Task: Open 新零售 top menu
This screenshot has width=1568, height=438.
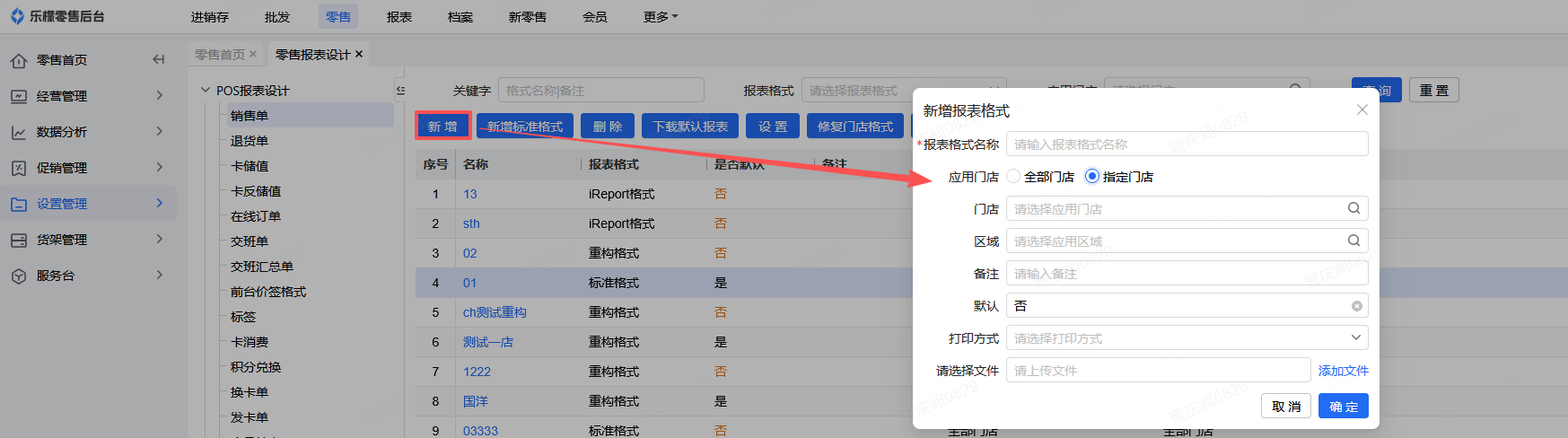Action: pyautogui.click(x=528, y=16)
